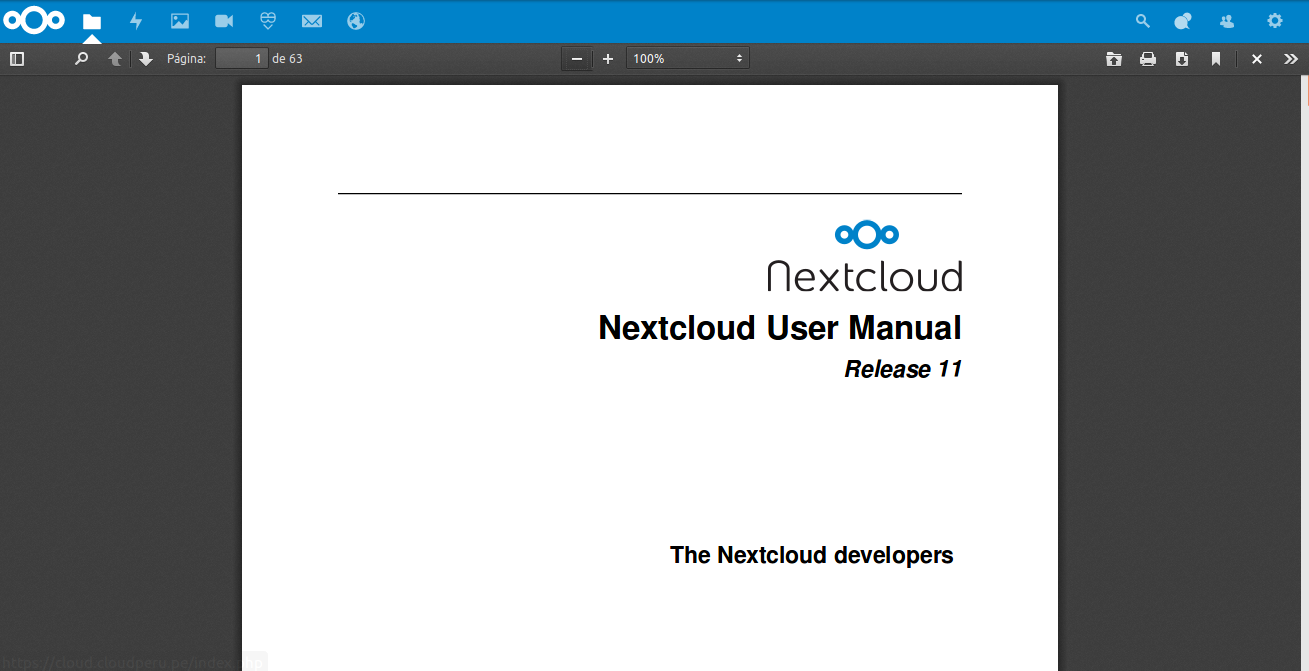This screenshot has height=671, width=1309.
Task: Open the chat bubbles icon
Action: (x=1183, y=21)
